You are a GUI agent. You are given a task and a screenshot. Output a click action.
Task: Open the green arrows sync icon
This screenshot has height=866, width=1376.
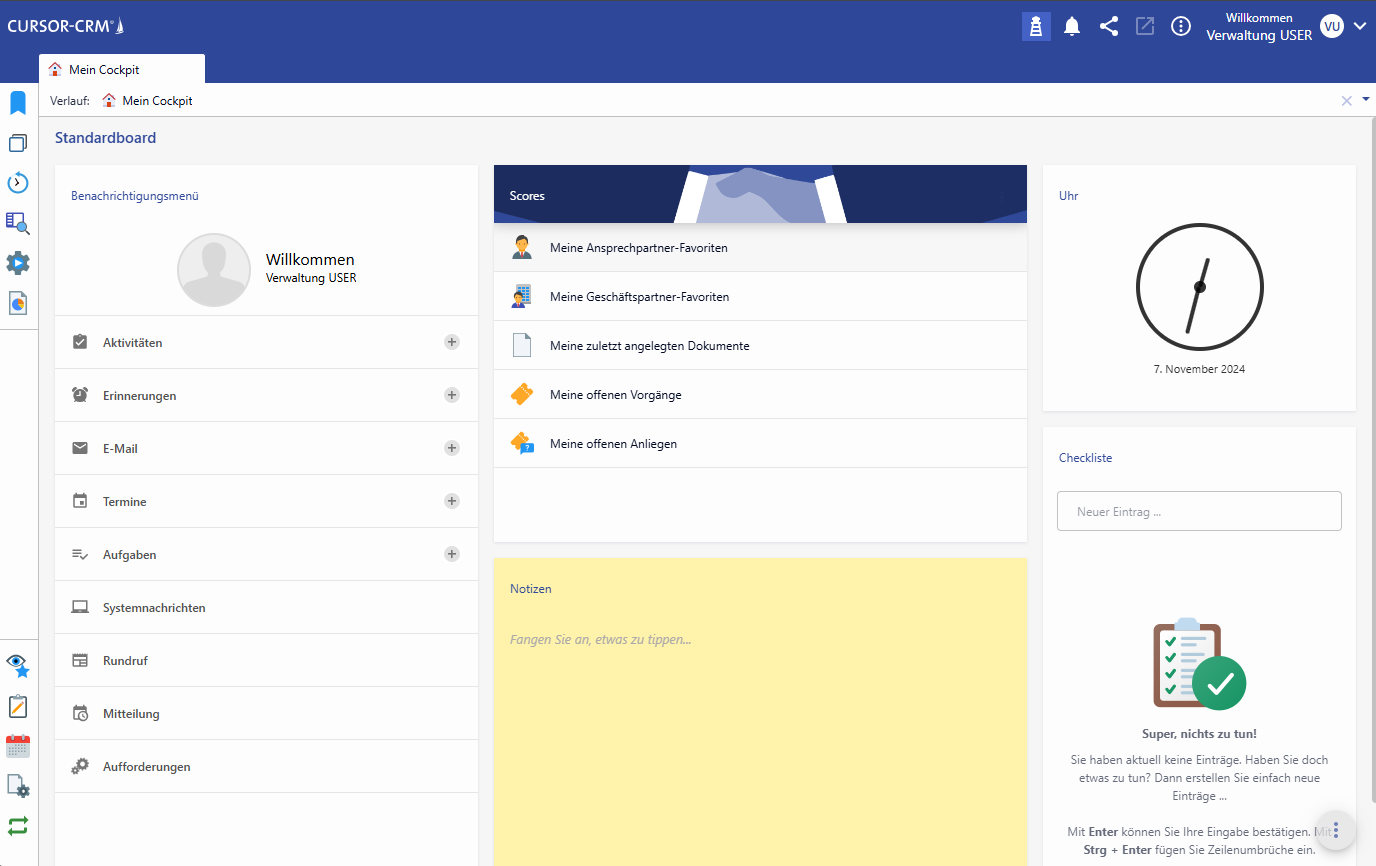18,826
